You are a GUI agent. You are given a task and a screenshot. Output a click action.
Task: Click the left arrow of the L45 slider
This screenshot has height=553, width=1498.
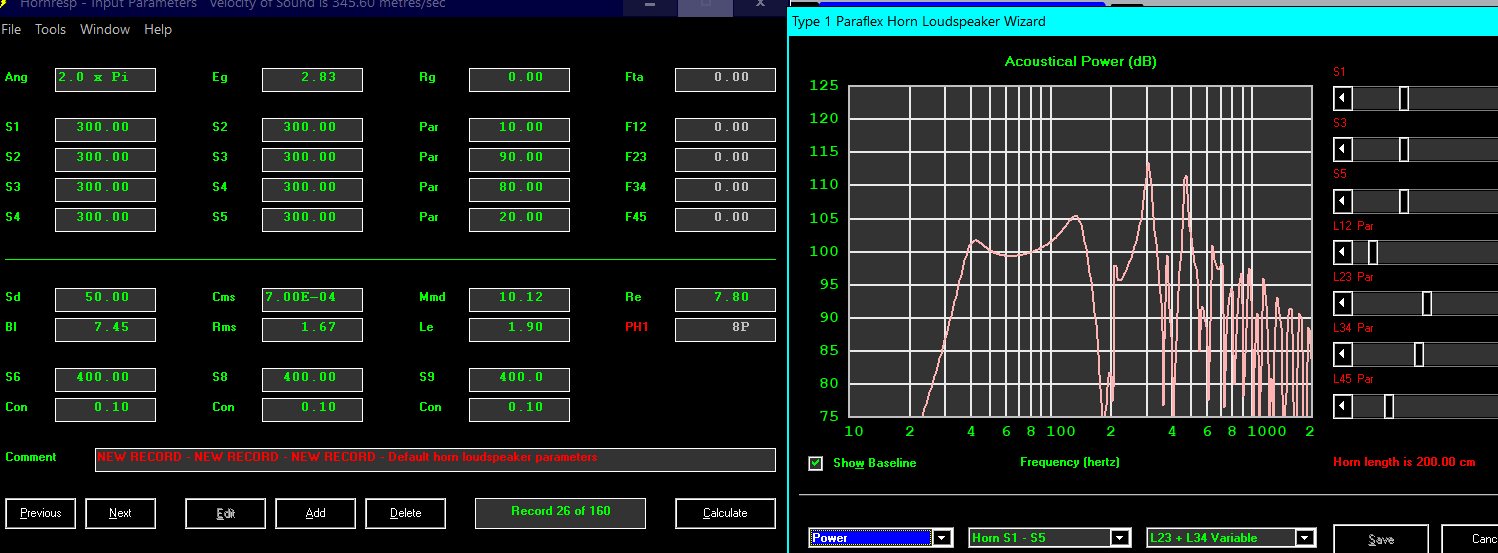pyautogui.click(x=1343, y=406)
